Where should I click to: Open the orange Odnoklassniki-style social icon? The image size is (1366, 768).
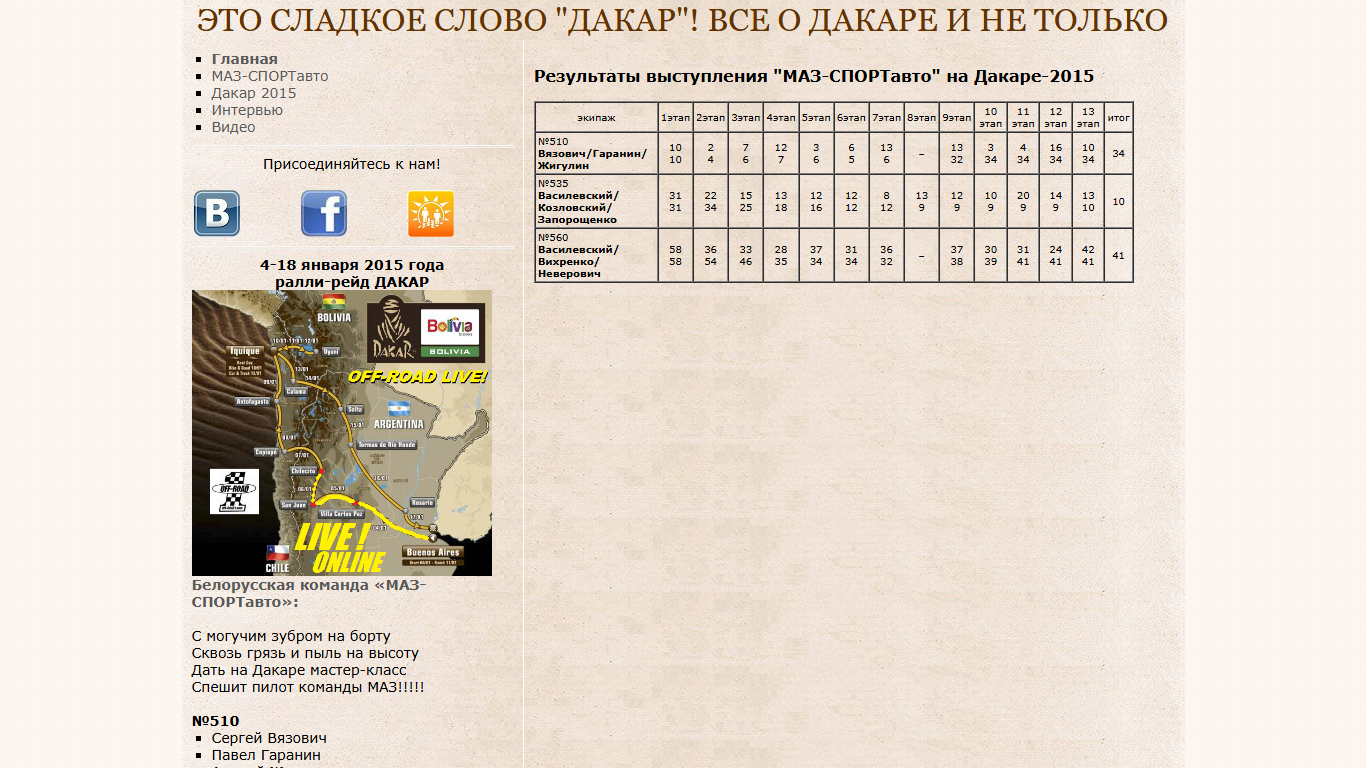click(x=431, y=214)
